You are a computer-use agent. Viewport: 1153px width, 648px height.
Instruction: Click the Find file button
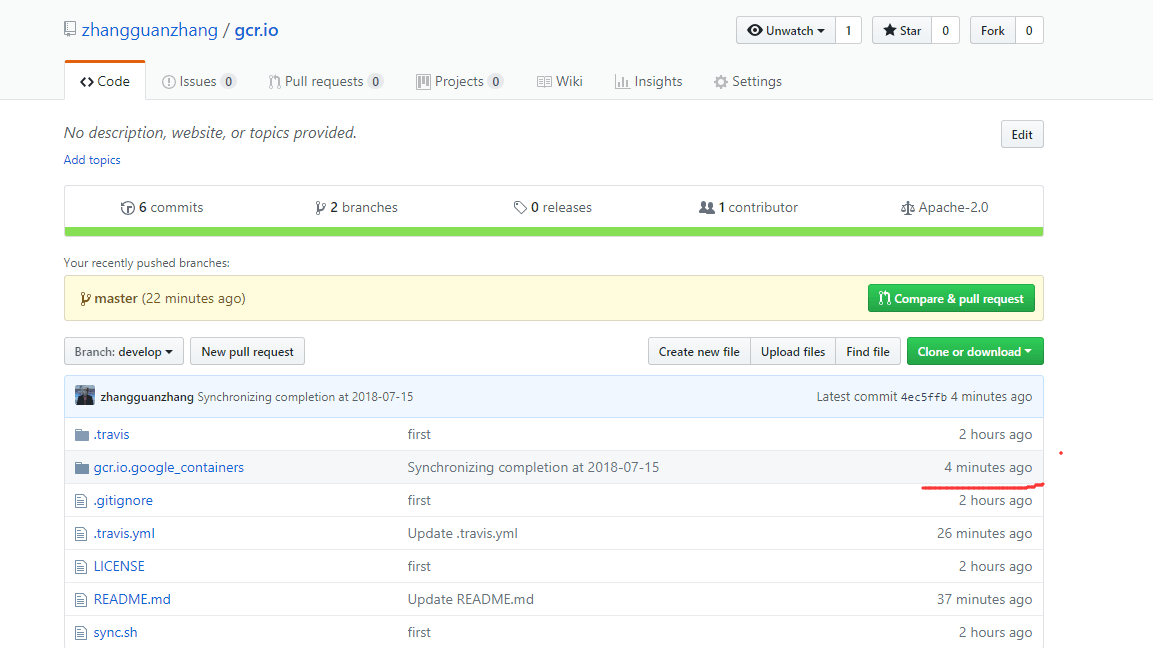point(868,352)
